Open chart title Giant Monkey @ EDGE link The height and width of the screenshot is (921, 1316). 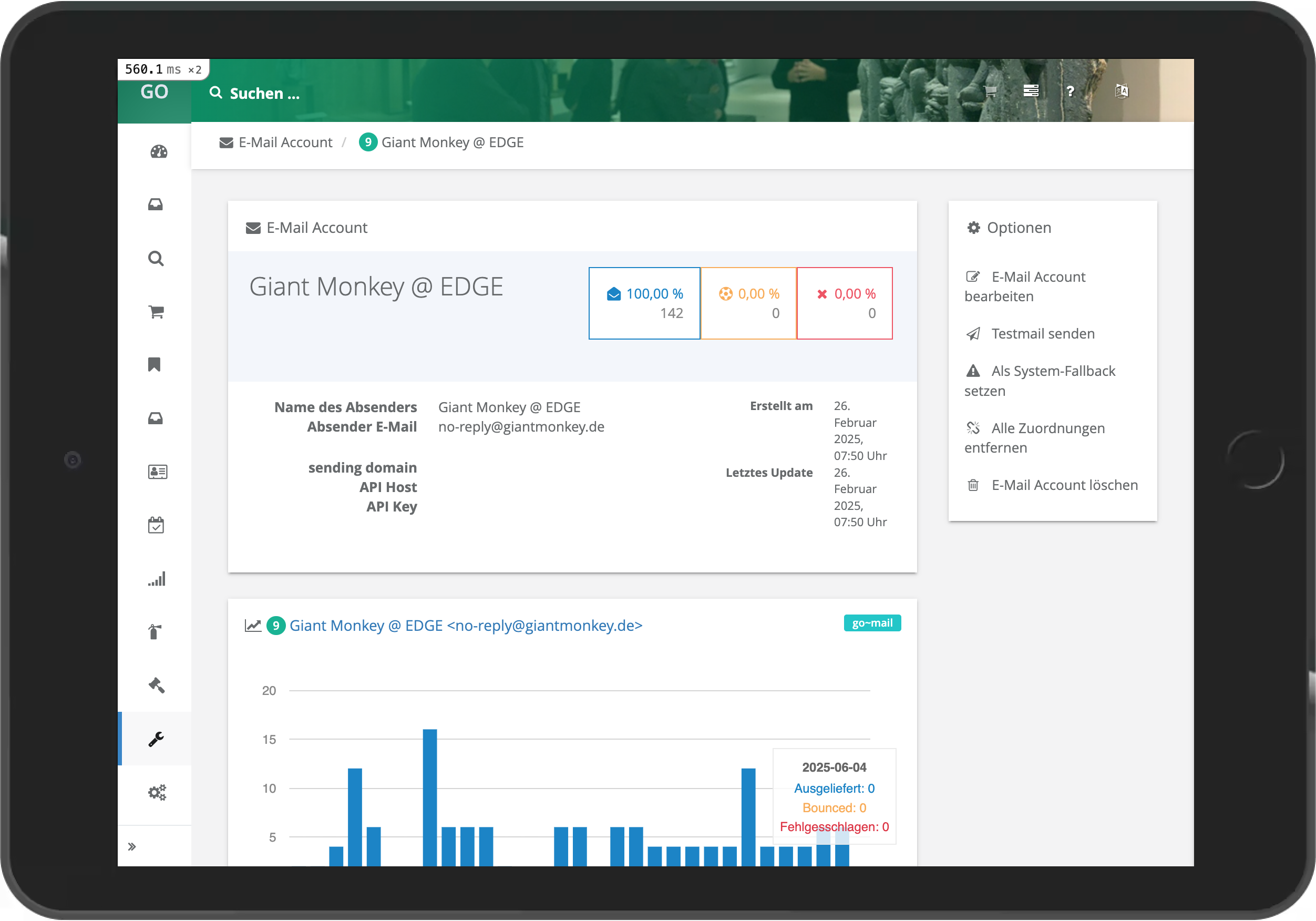(466, 625)
